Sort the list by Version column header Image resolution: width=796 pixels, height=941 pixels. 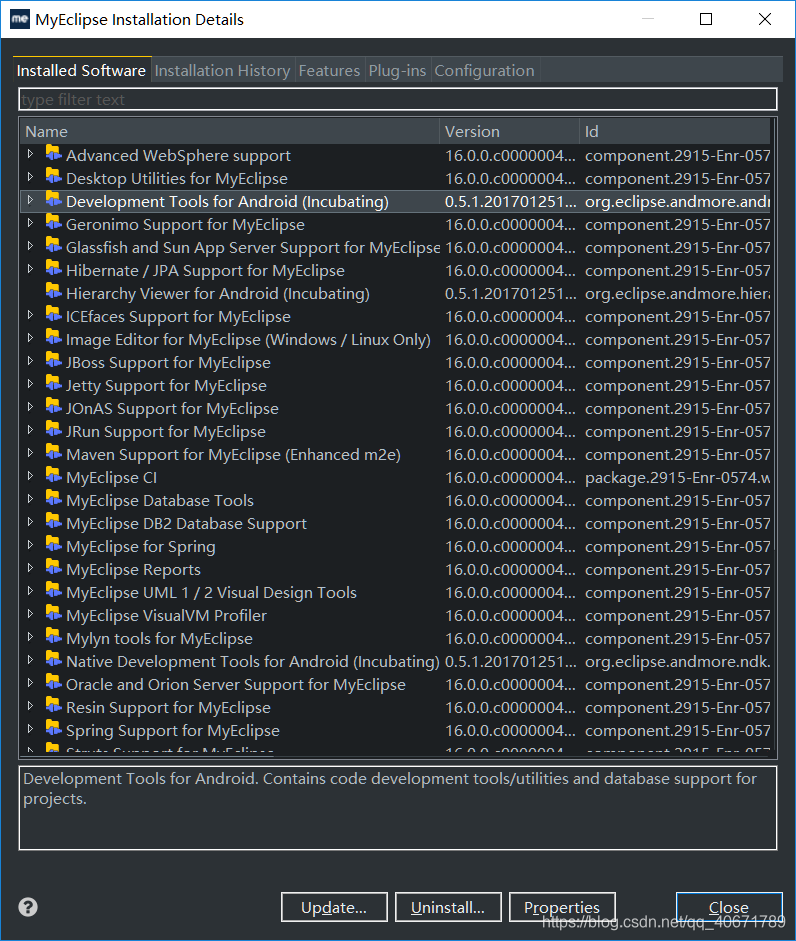click(x=509, y=131)
